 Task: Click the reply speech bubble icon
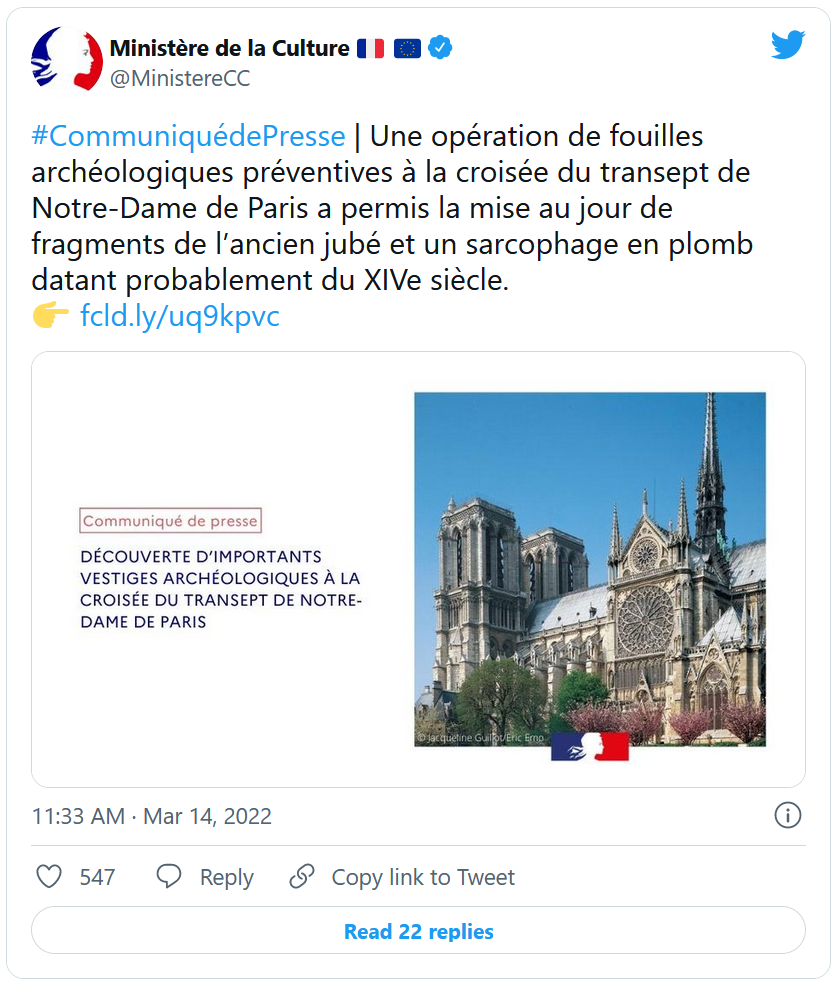[169, 877]
